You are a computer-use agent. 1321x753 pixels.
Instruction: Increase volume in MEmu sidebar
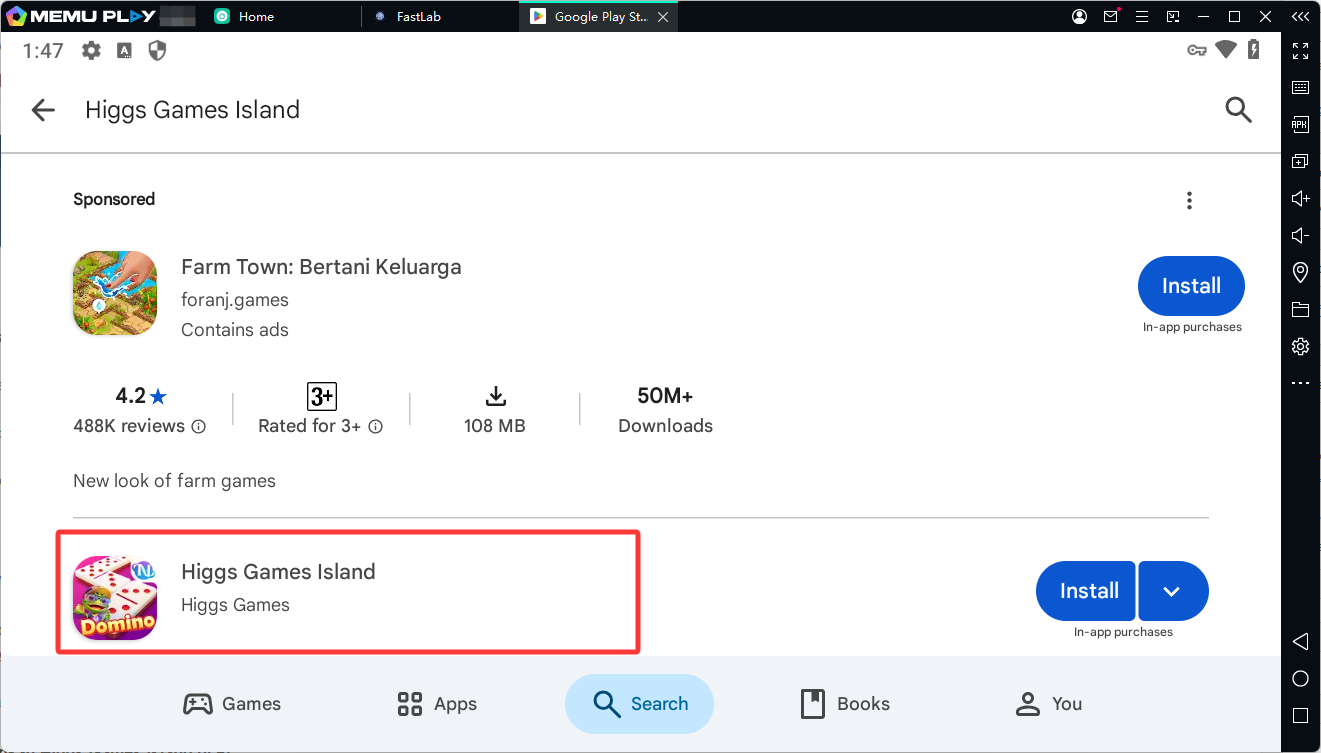1300,199
